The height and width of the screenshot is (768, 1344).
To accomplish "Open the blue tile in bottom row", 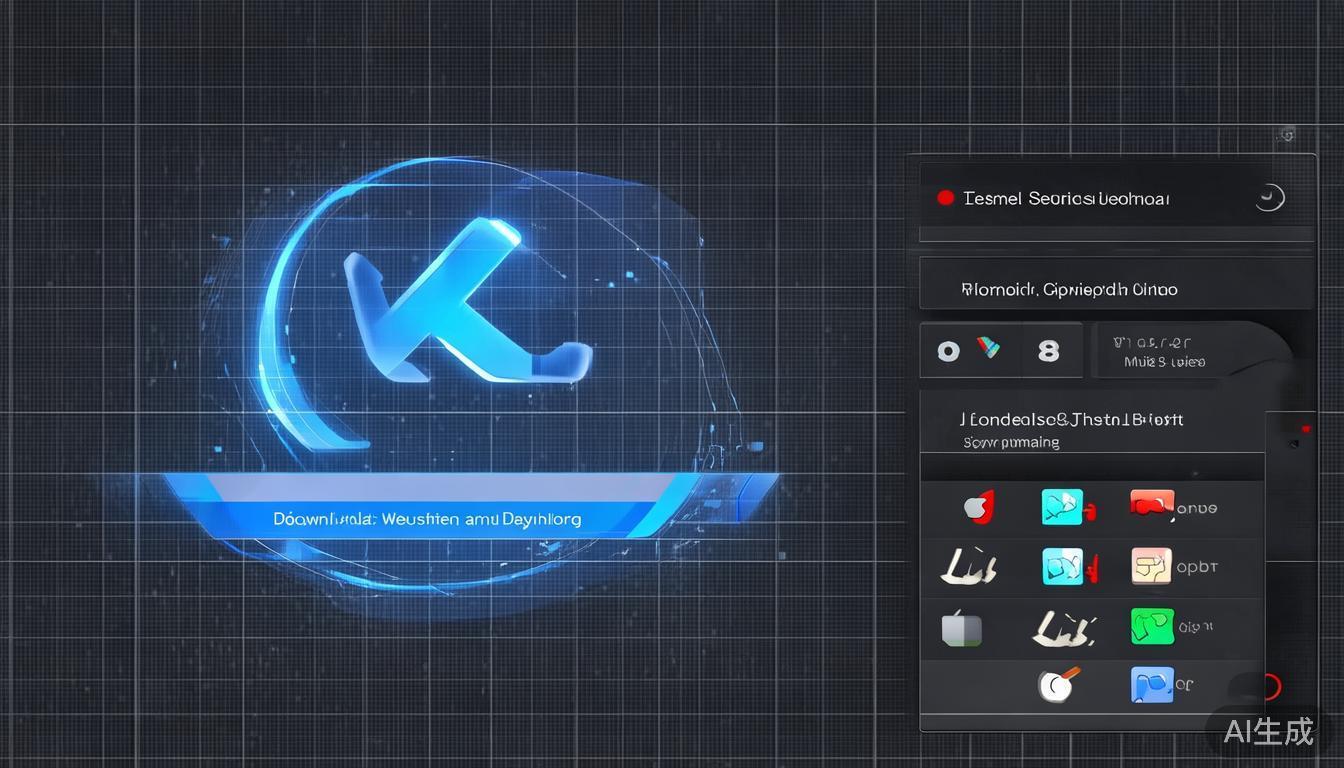I will [1152, 685].
